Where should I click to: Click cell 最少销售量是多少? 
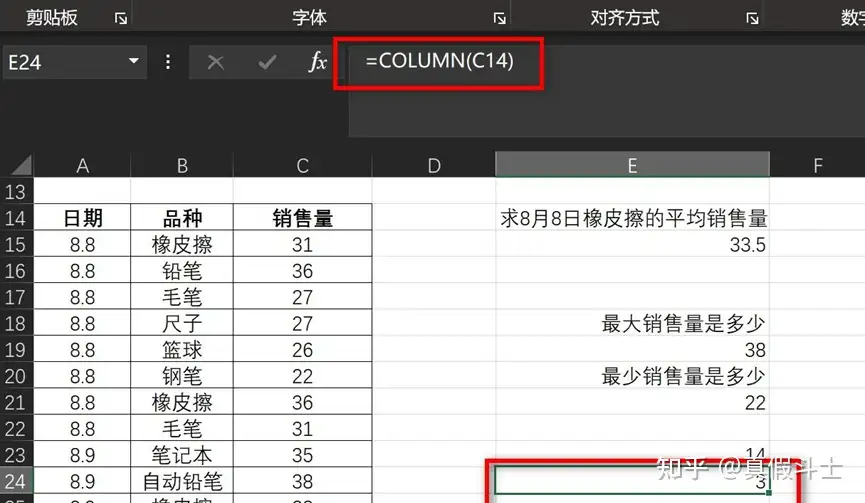[632, 376]
